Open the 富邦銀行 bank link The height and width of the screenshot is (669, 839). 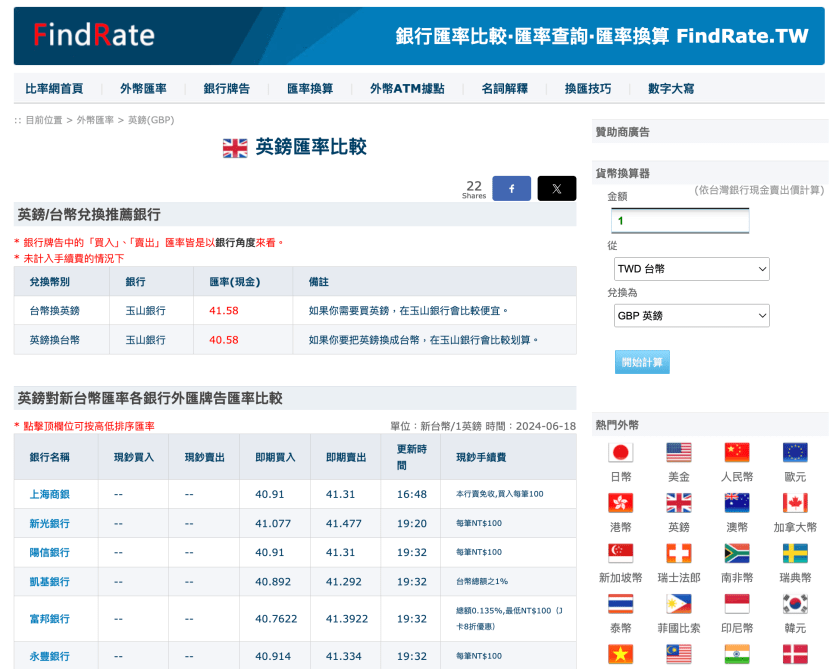click(x=50, y=619)
